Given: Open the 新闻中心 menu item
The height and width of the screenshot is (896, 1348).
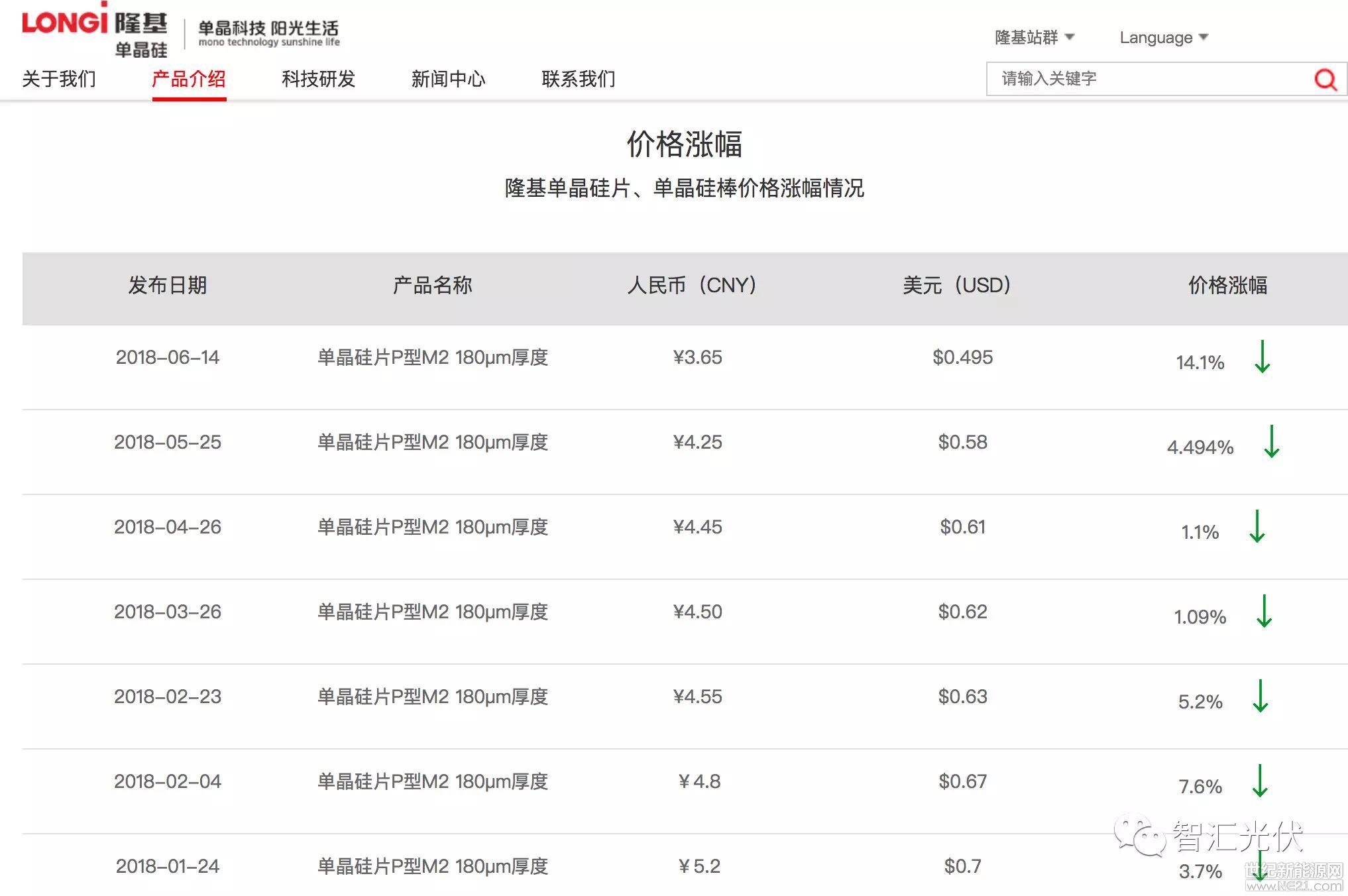Looking at the screenshot, I should (x=448, y=79).
